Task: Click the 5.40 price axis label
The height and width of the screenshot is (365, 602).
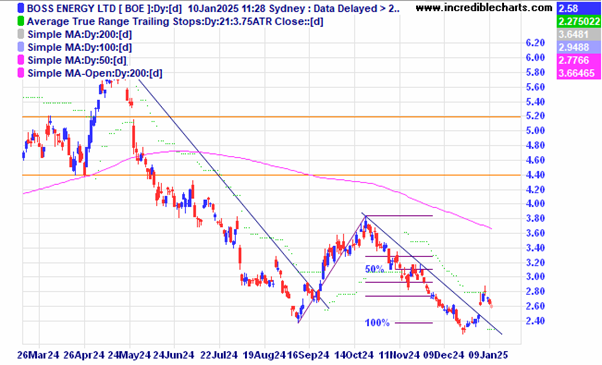Action: click(535, 101)
